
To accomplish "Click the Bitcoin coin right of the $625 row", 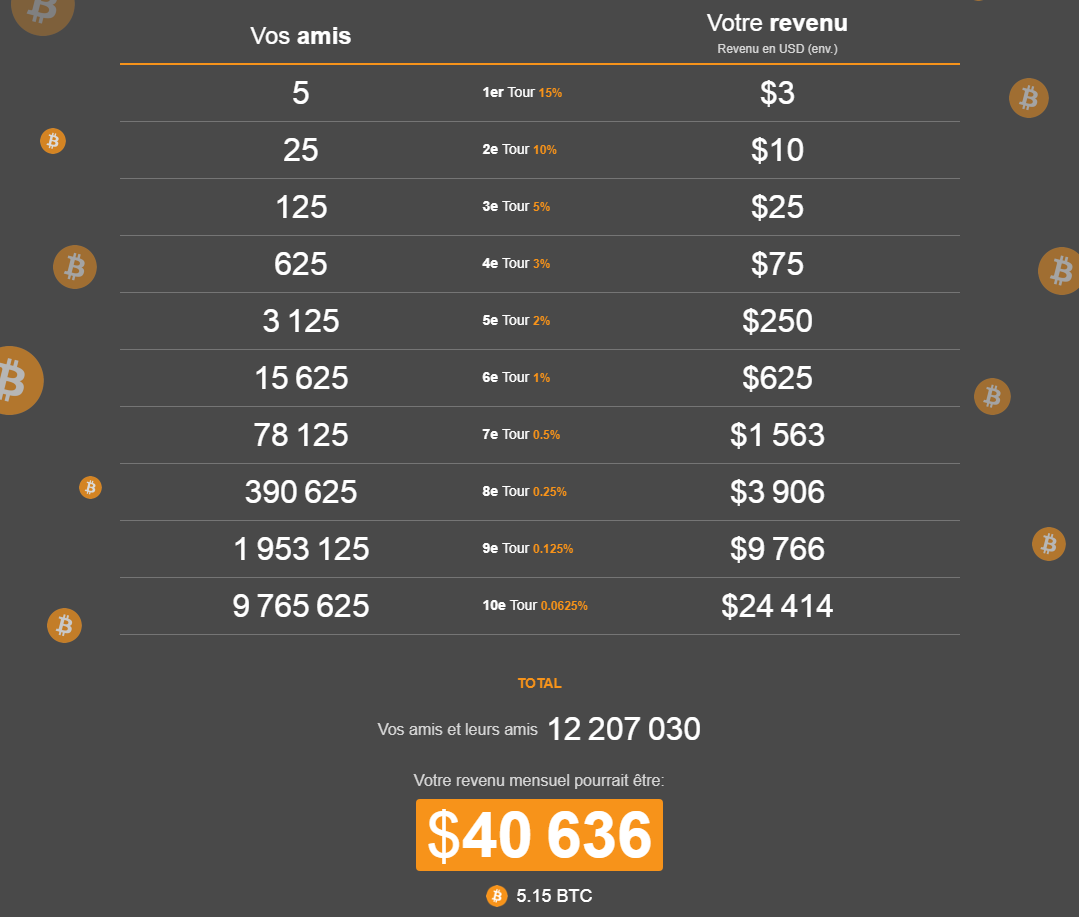I will click(x=992, y=397).
